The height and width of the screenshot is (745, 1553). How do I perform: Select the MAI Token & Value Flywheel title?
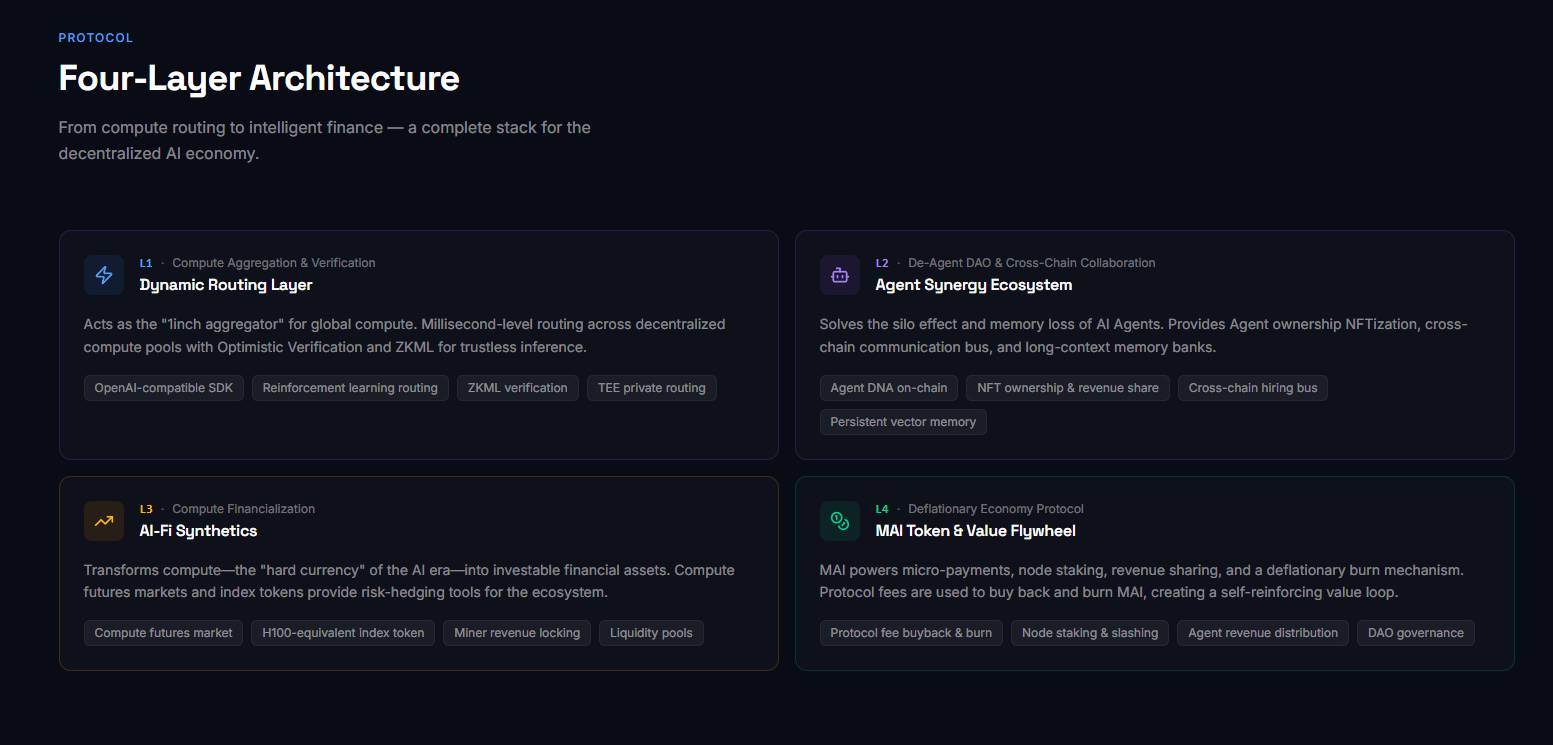tap(975, 531)
